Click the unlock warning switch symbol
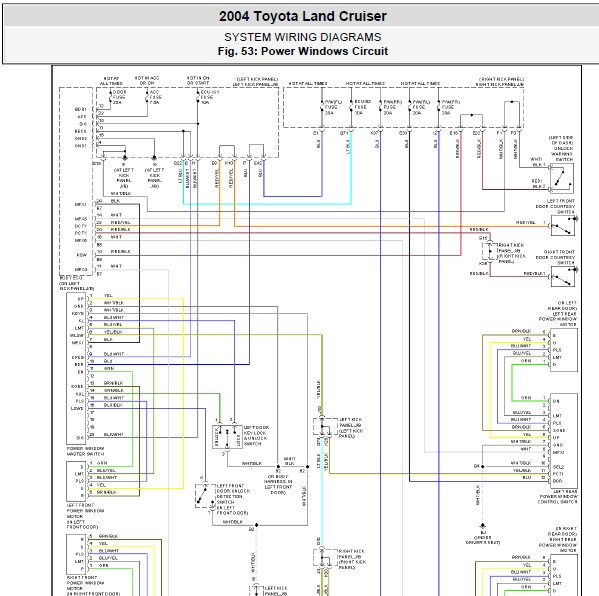Viewport: 599px width, 596px height. point(562,178)
